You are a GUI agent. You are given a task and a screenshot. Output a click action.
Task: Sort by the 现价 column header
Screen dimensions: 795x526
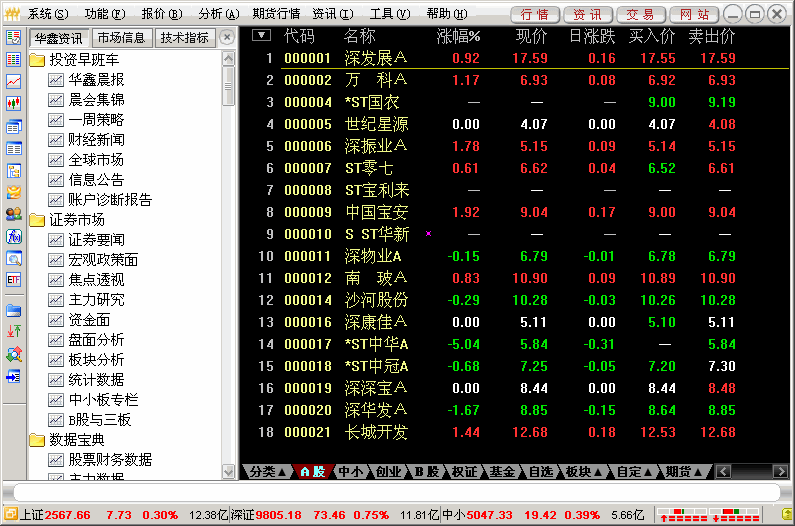(x=531, y=36)
